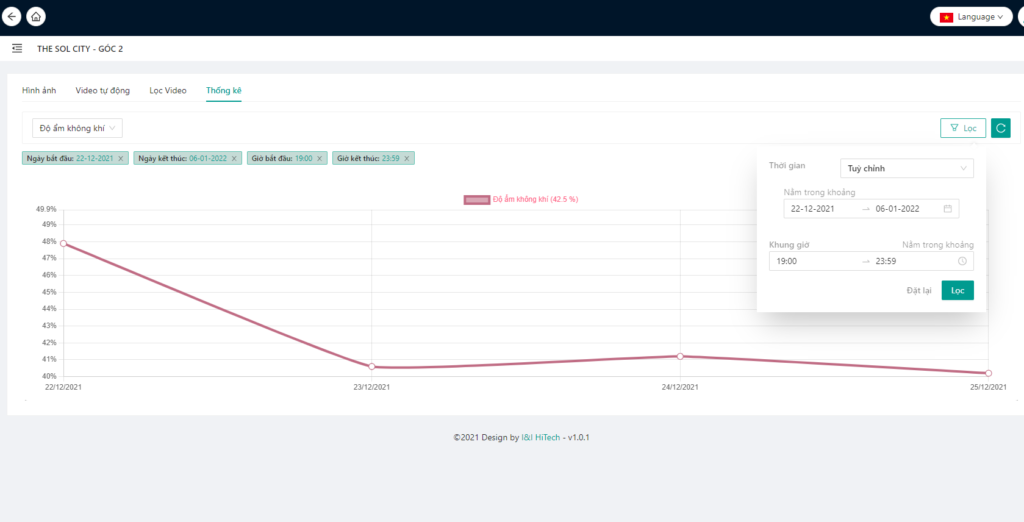Click the Ngày bắt đầu: 22-12-2021 tag
Viewport: 1024px width, 522px height.
75,158
